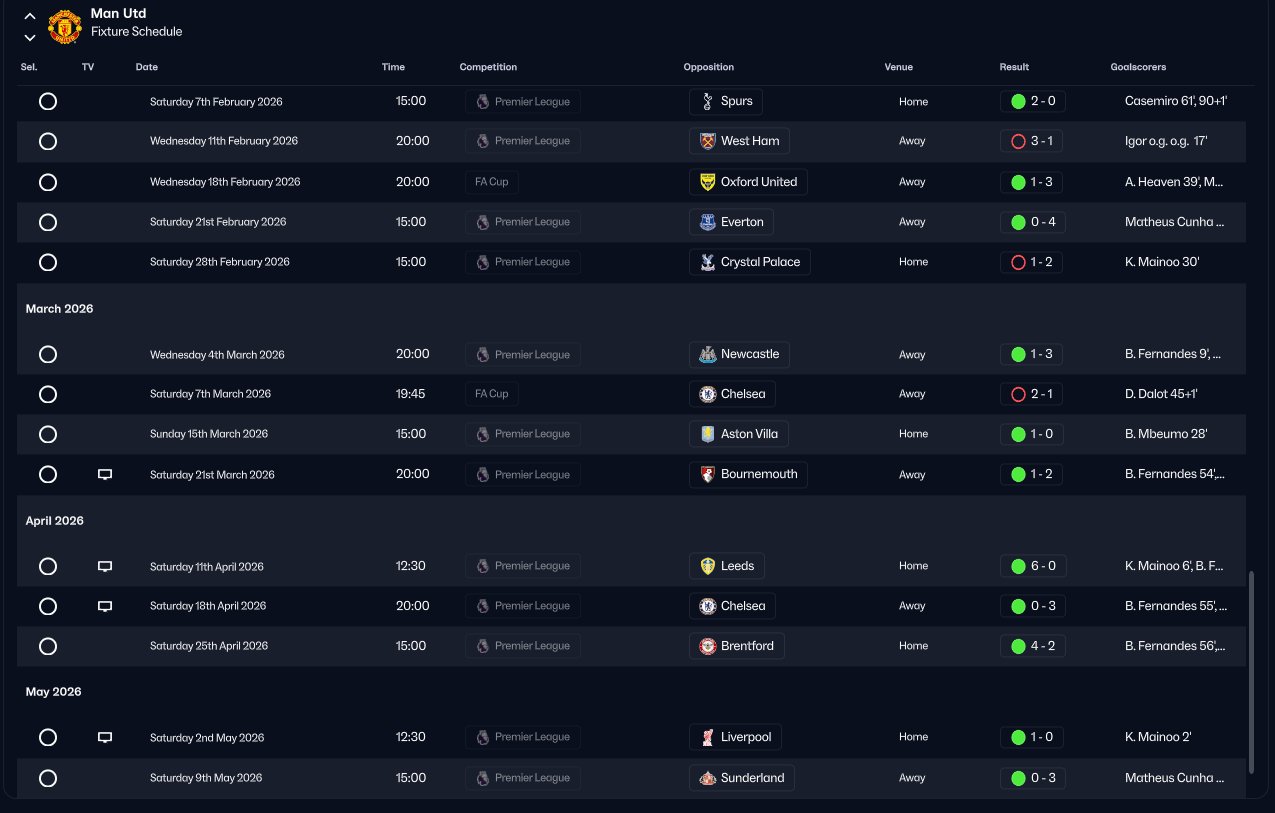
Task: Sort by the Result column header
Action: [x=1014, y=67]
